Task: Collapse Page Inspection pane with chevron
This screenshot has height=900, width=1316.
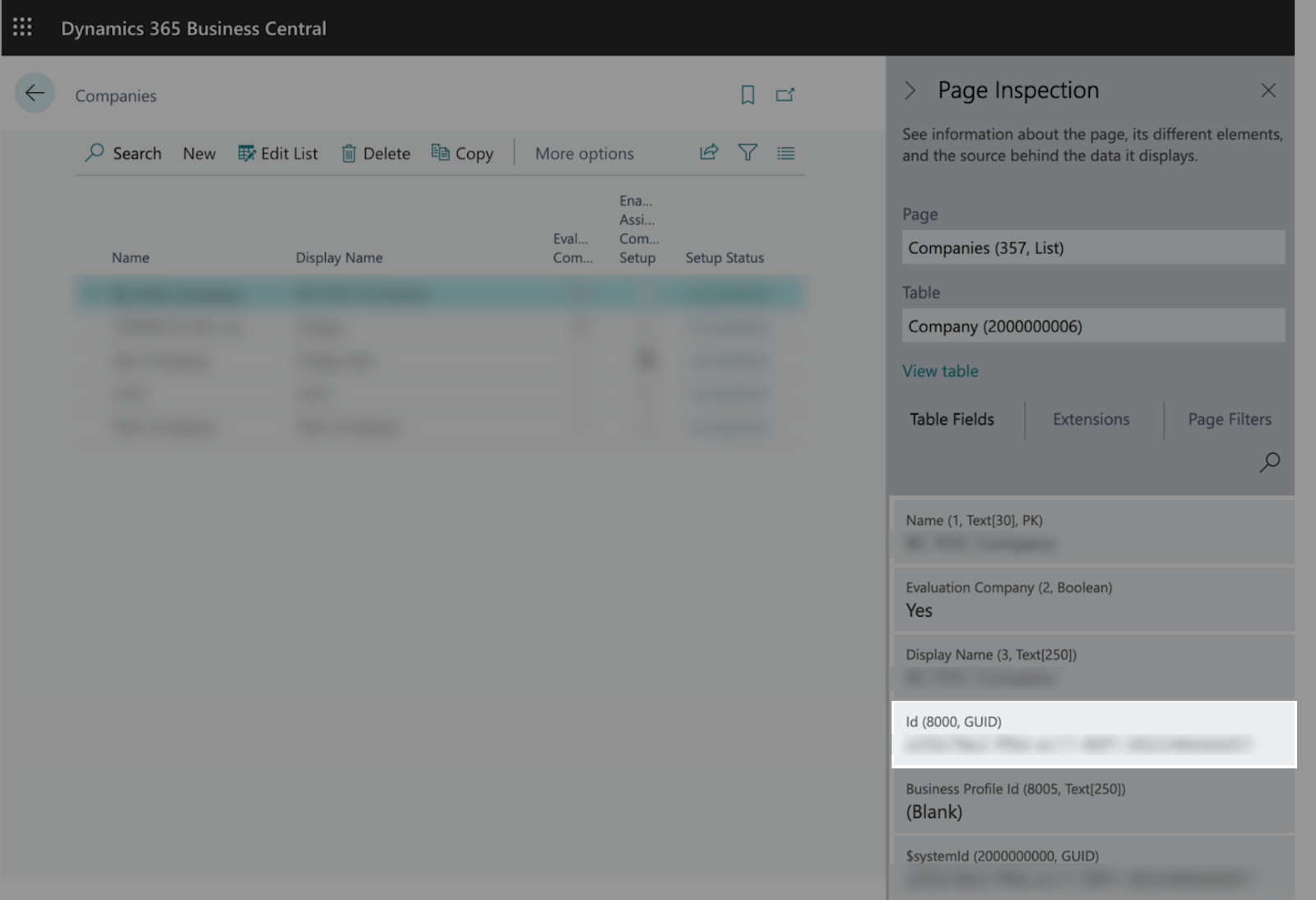Action: point(910,90)
